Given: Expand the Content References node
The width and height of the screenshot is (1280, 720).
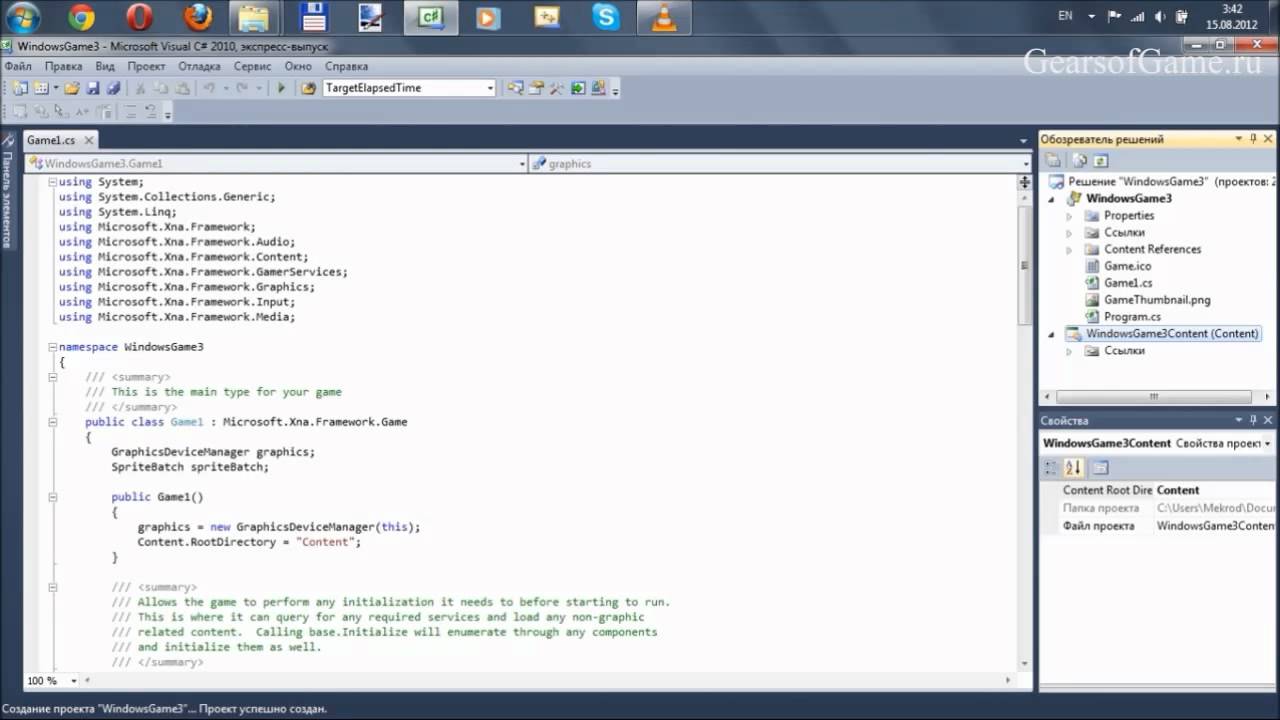Looking at the screenshot, I should 1069,250.
